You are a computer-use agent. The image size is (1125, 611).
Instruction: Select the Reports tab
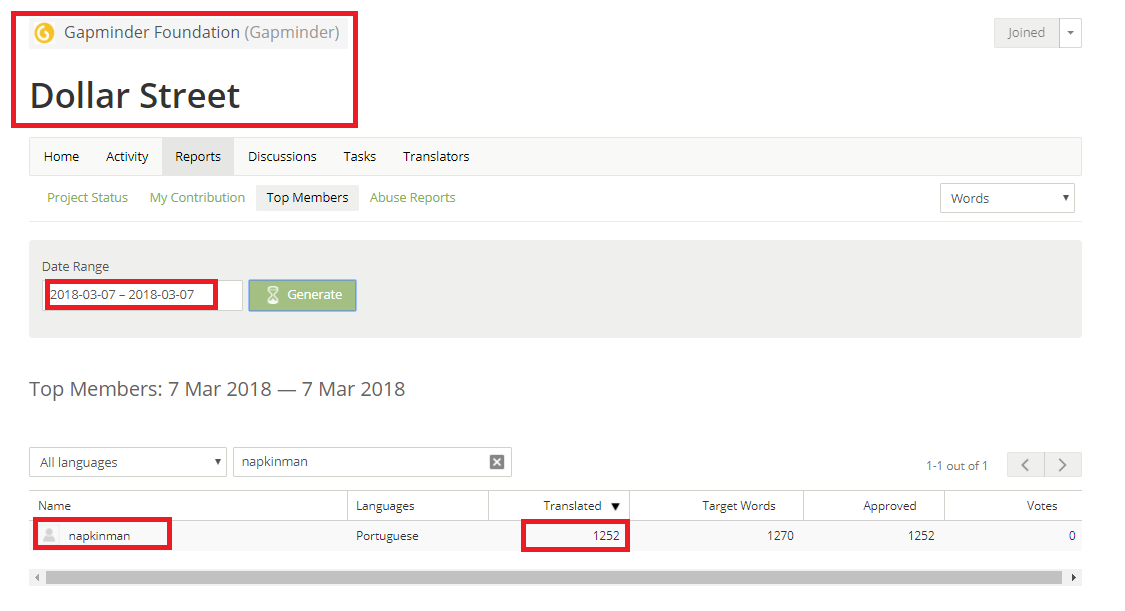point(198,156)
